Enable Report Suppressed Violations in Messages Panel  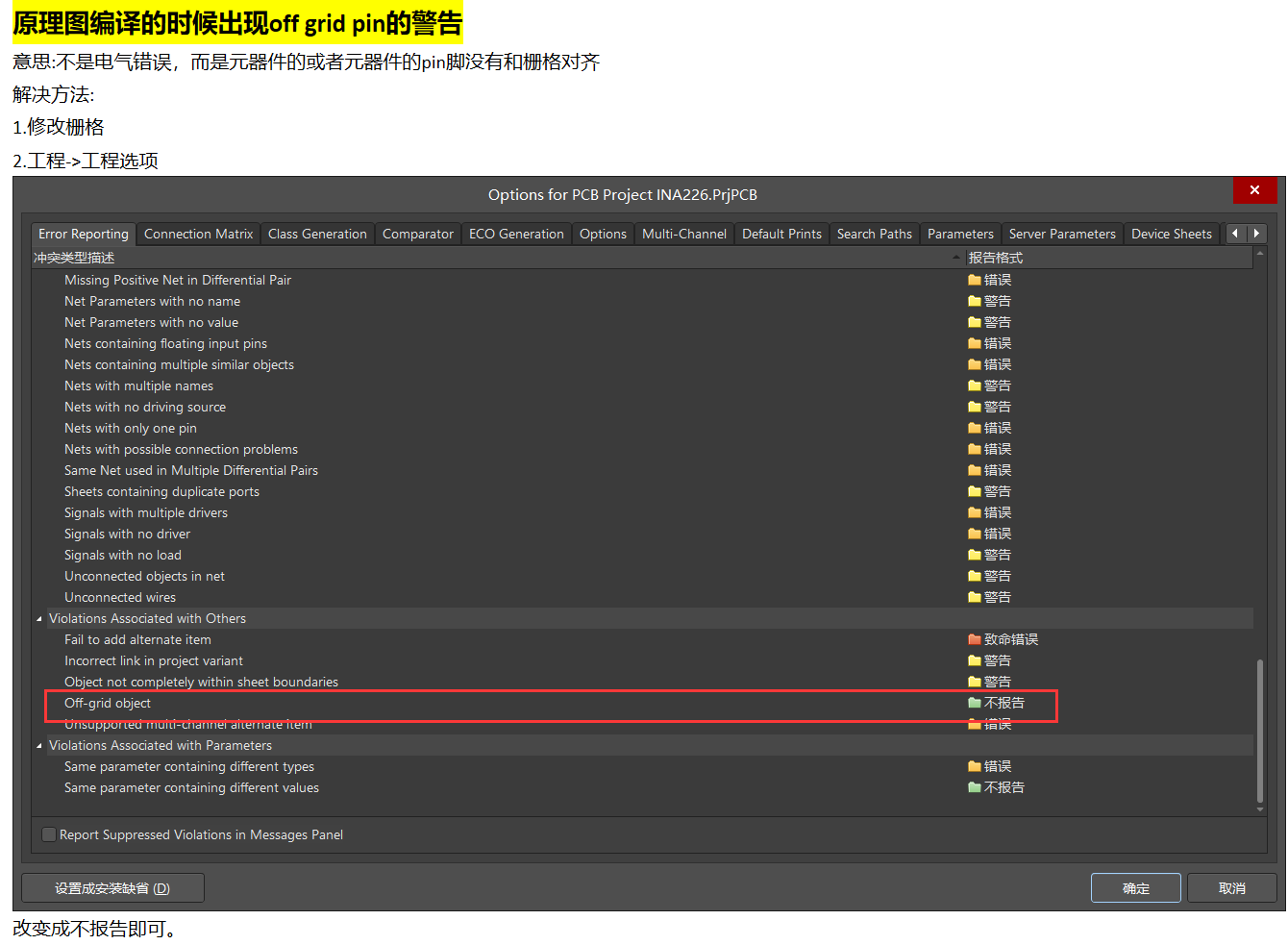click(x=48, y=834)
